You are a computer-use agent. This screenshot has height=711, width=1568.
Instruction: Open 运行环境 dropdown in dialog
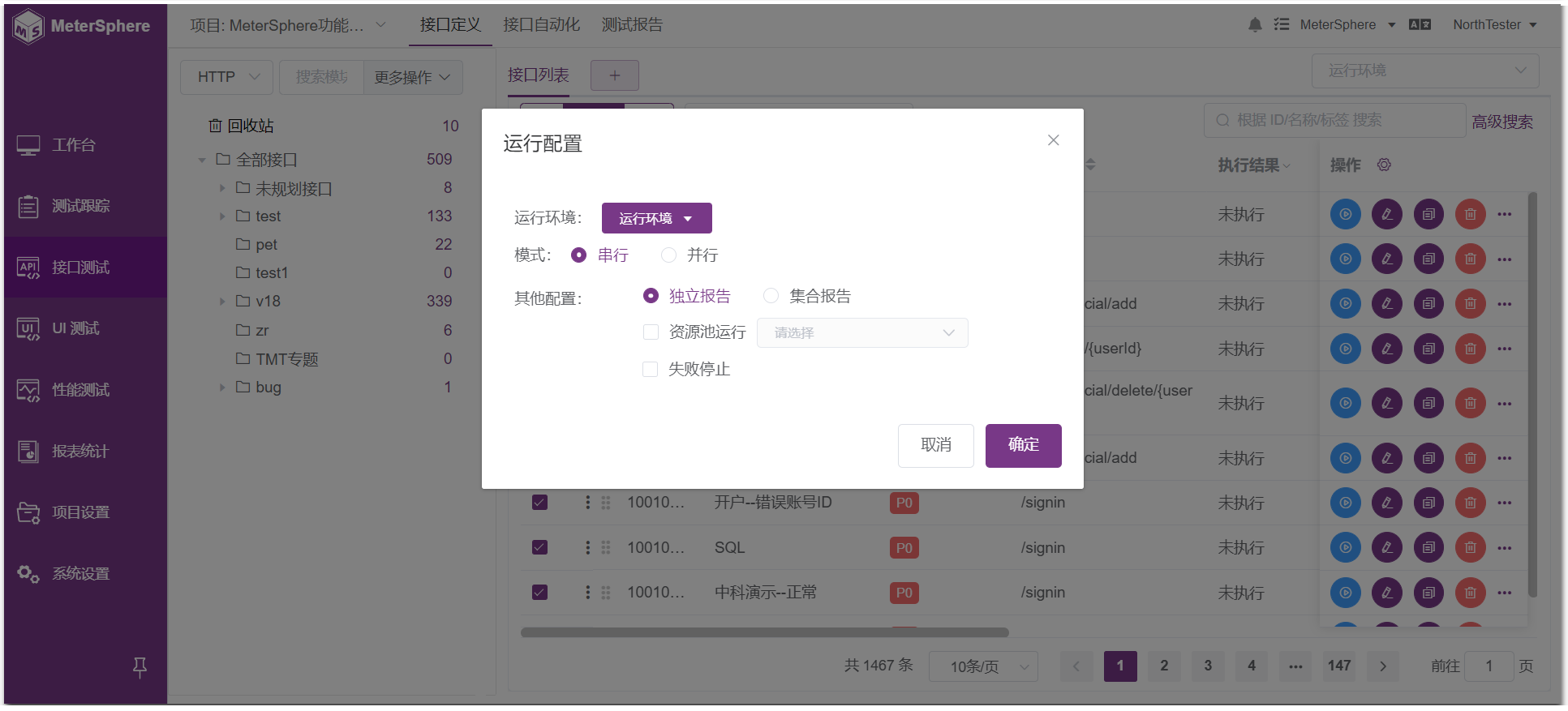[x=656, y=218]
